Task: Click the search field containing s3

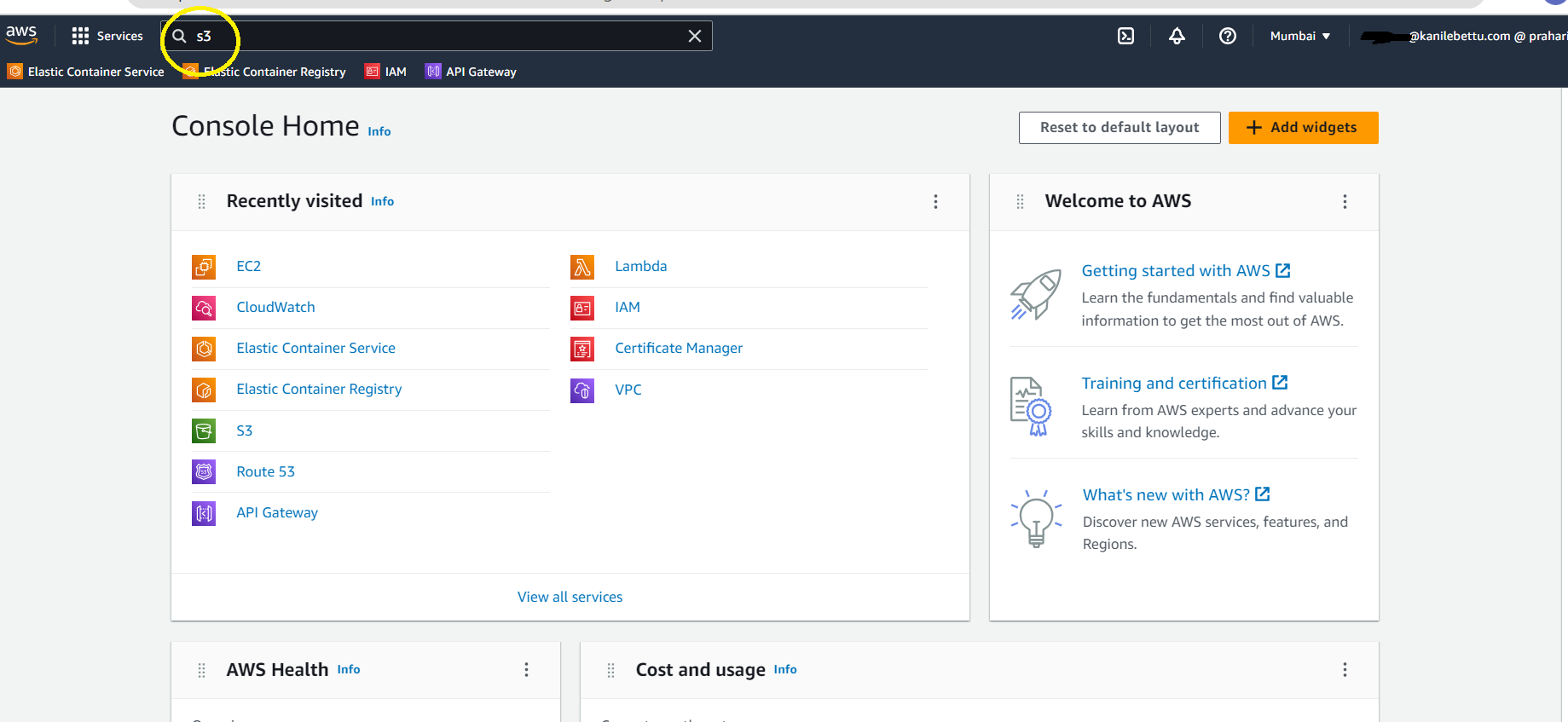Action: click(x=437, y=36)
